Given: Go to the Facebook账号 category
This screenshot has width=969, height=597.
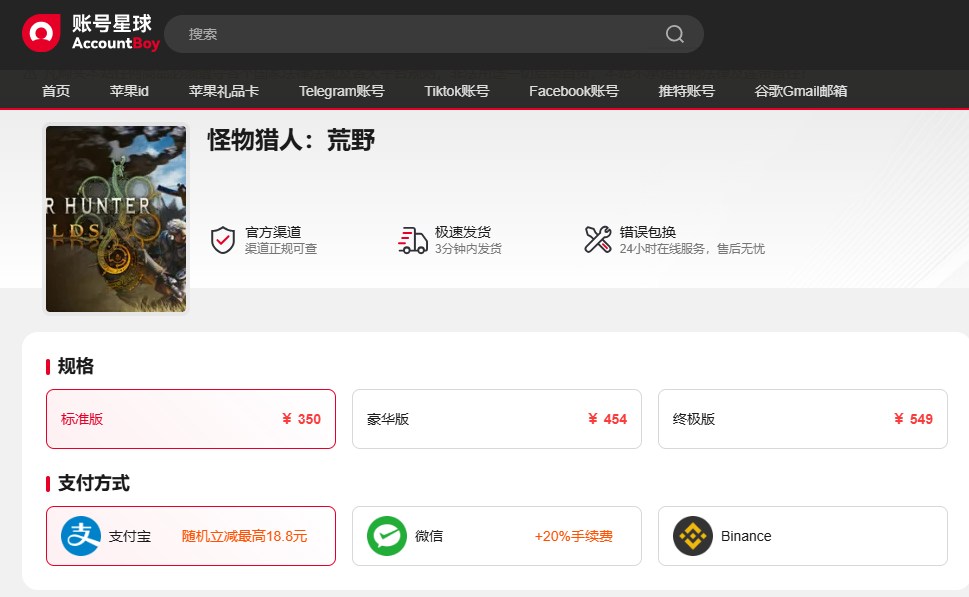Looking at the screenshot, I should [573, 91].
